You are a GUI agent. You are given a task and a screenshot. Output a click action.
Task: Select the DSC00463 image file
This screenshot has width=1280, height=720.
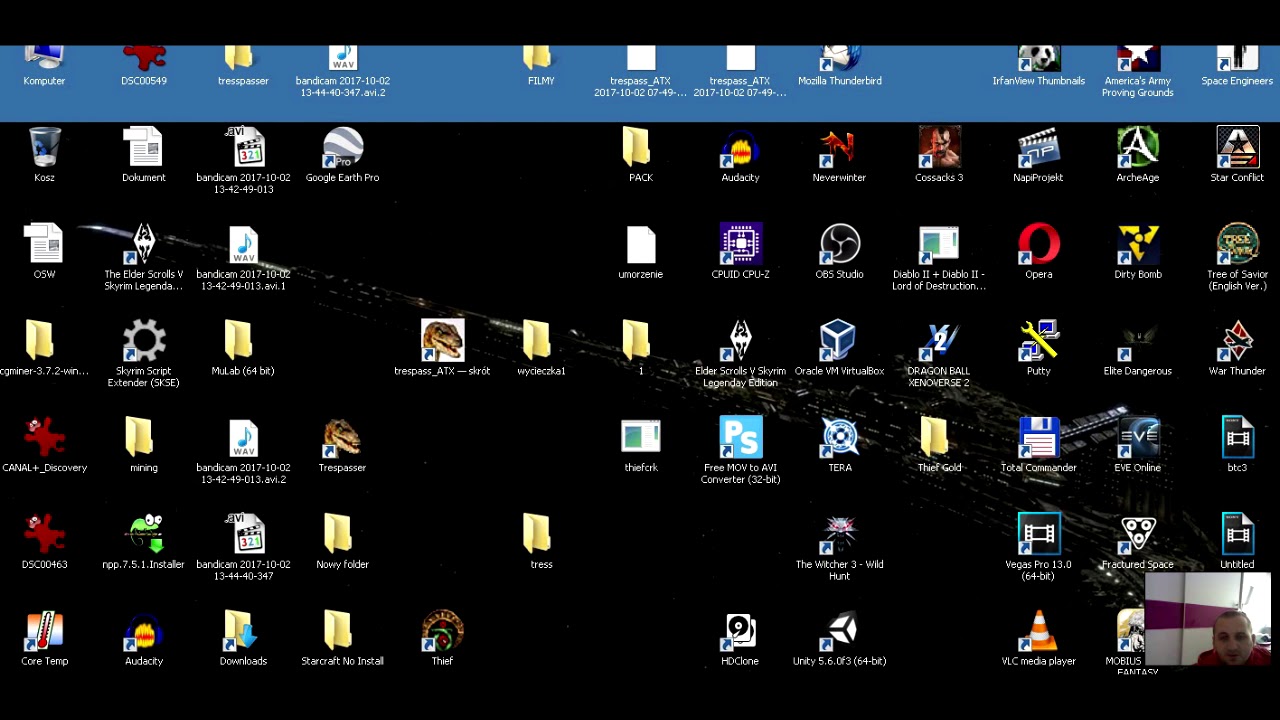[44, 542]
